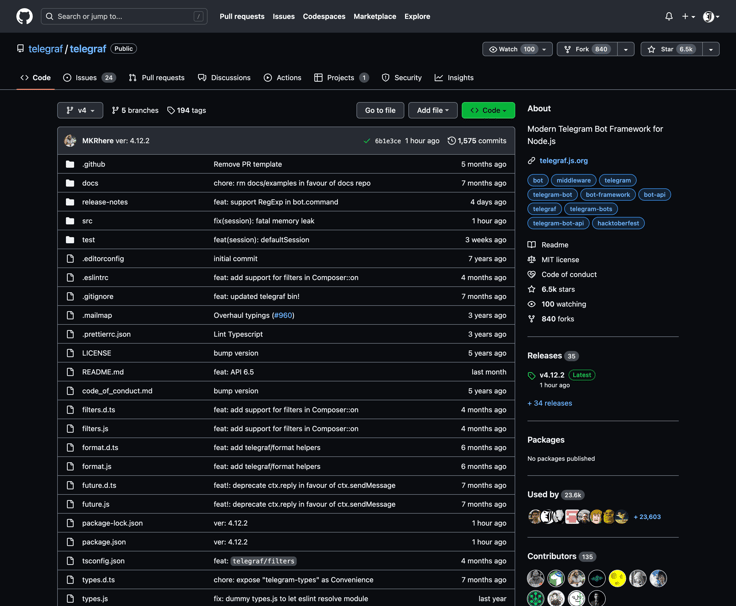Viewport: 736px width, 606px height.
Task: Open Codespaces in top navigation
Action: (324, 16)
